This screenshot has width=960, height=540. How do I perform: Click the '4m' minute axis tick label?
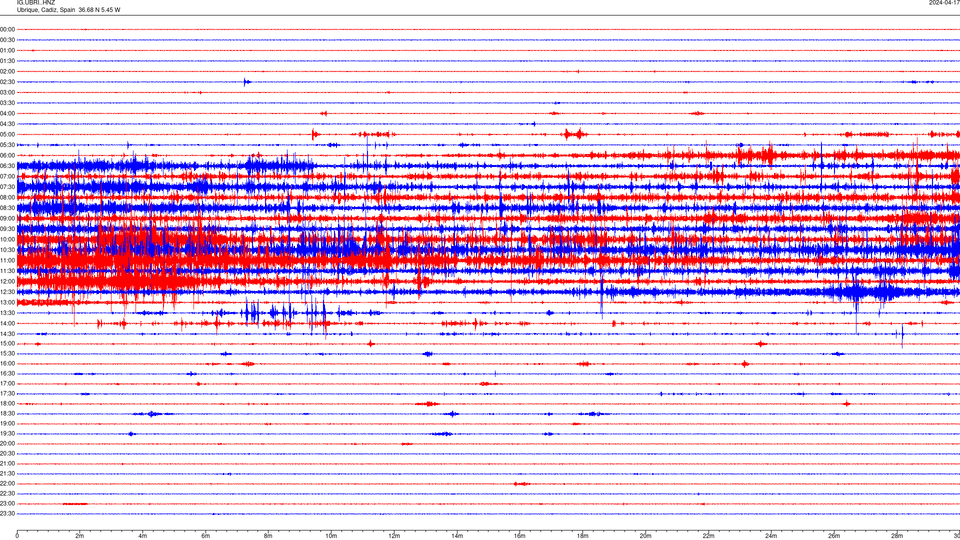[143, 536]
